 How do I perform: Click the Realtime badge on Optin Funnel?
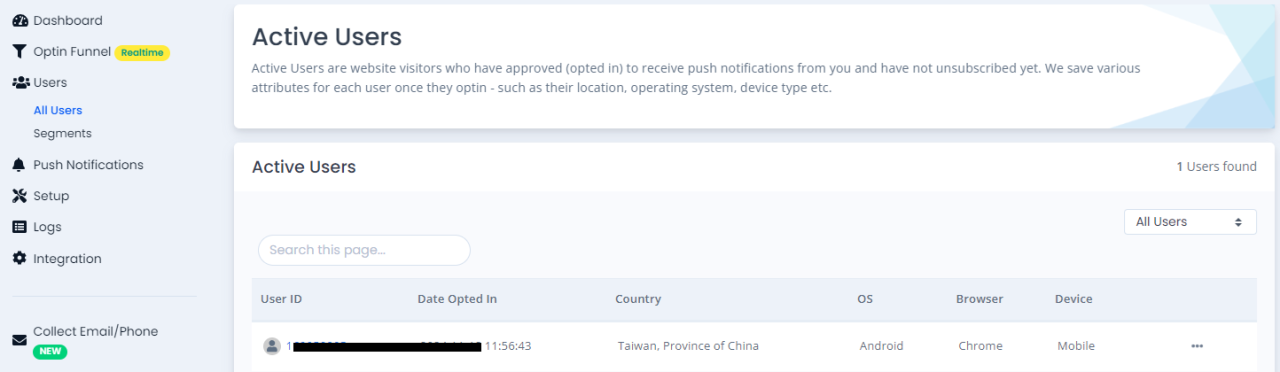pos(142,53)
